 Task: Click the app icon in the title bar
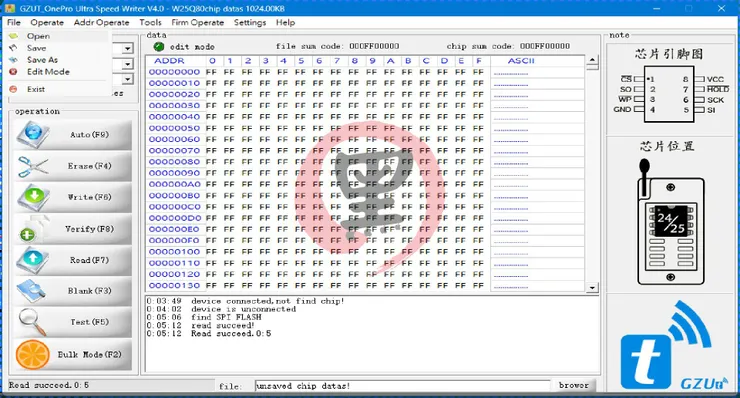tap(10, 8)
